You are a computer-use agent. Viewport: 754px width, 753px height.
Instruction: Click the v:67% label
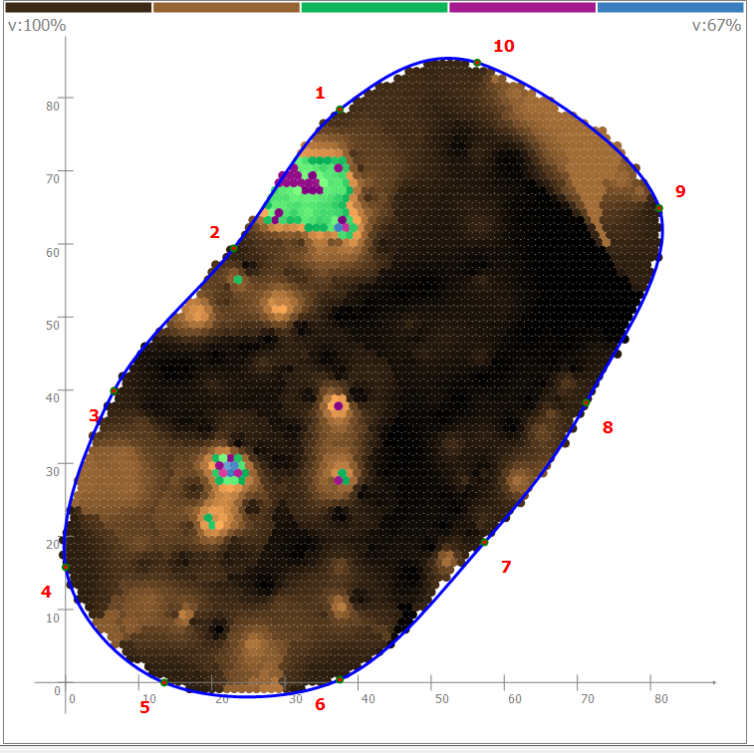(716, 25)
